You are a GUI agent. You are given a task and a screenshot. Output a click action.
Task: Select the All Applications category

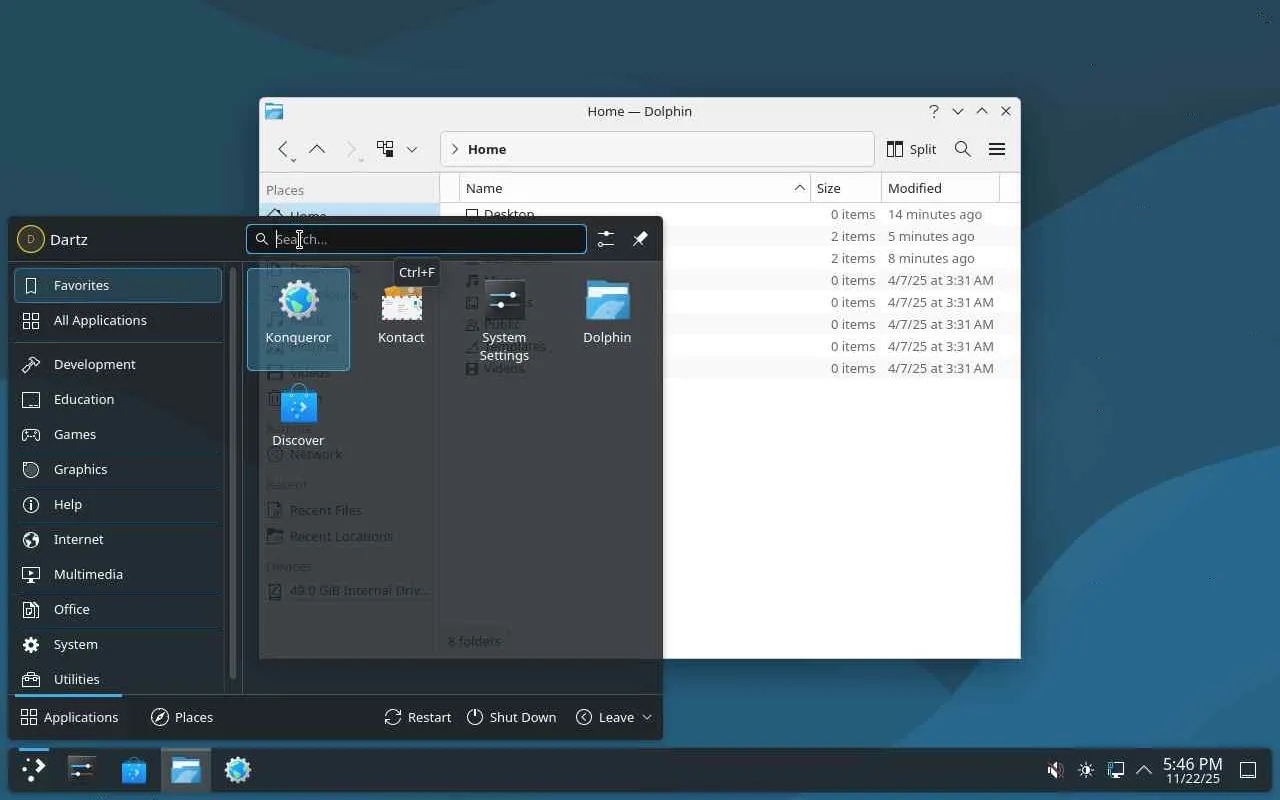pyautogui.click(x=118, y=320)
